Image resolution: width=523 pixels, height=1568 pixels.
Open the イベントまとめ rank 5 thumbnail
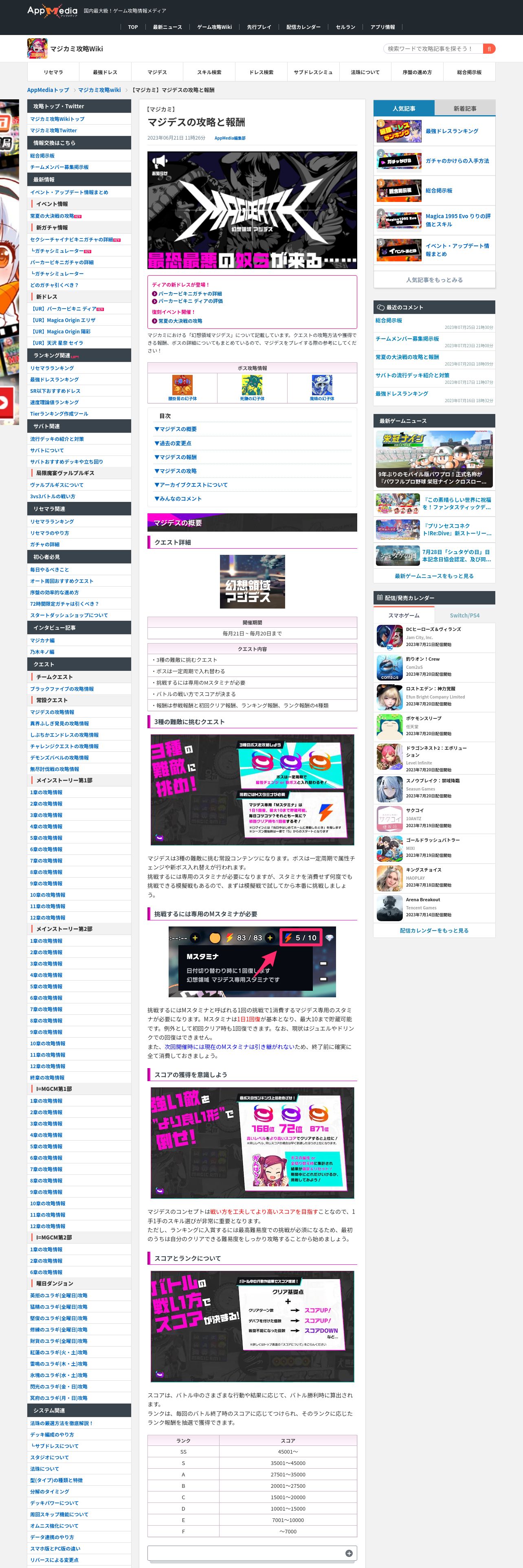coord(399,250)
